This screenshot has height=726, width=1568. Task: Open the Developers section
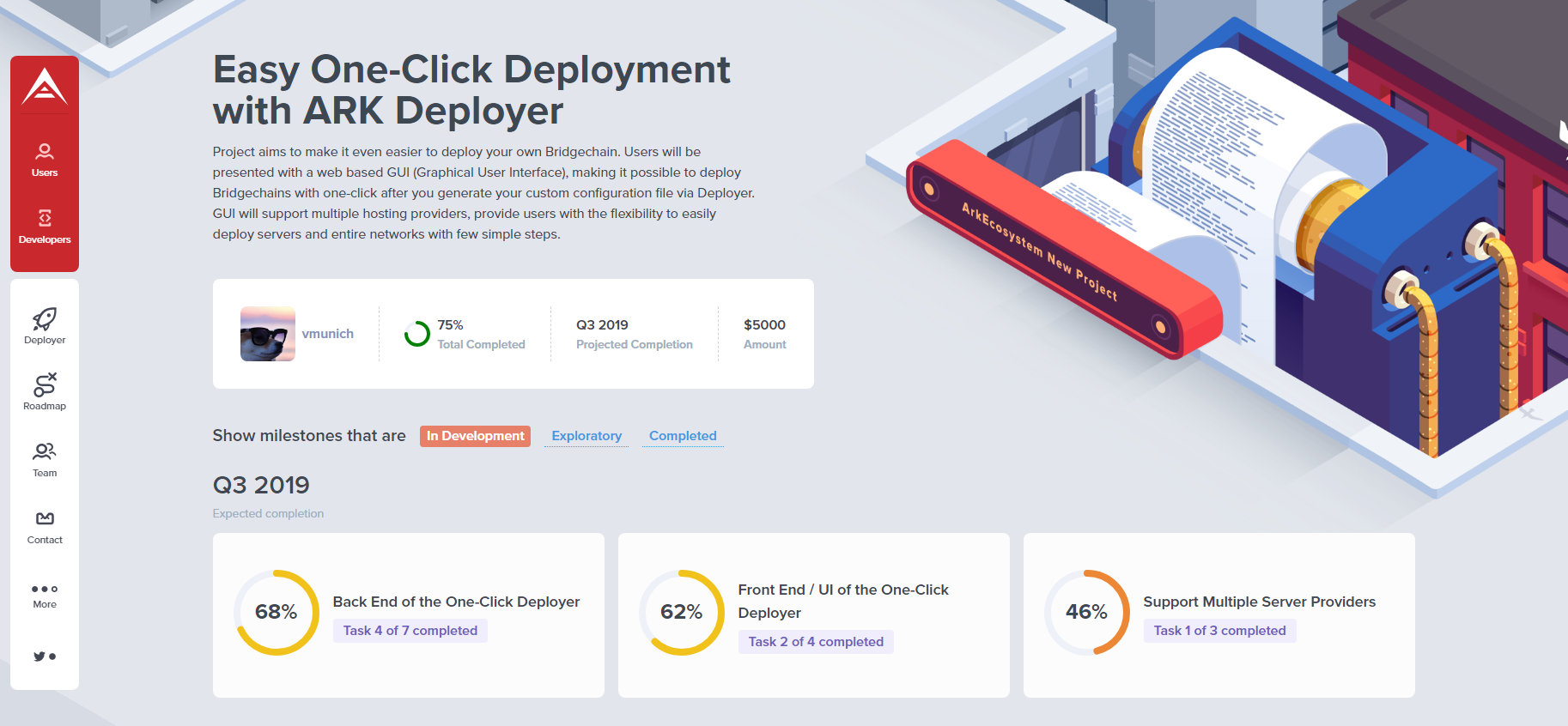(x=45, y=227)
